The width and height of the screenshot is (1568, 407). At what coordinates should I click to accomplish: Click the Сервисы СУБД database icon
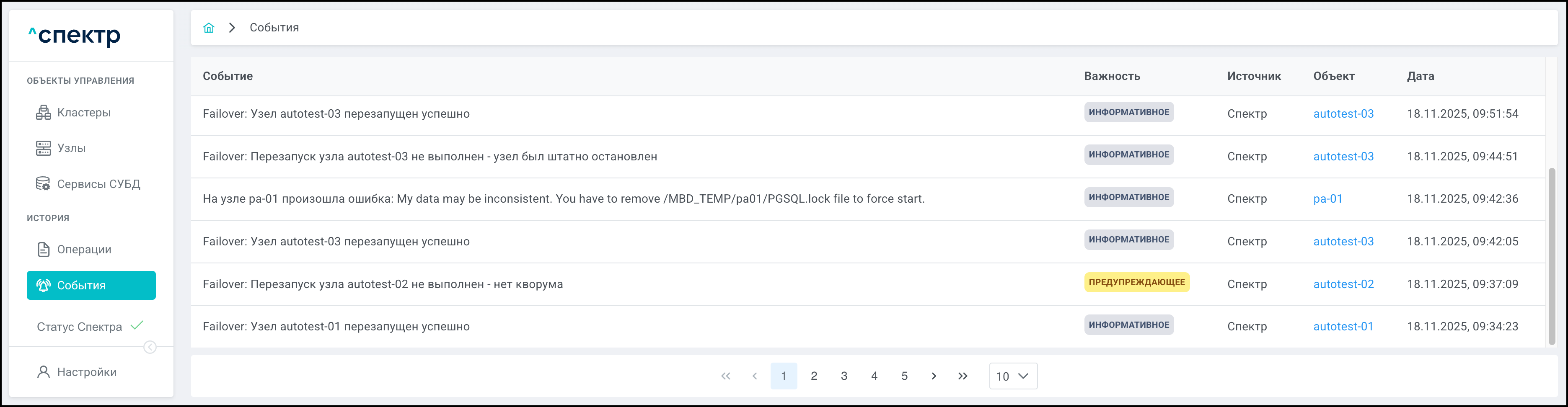43,184
